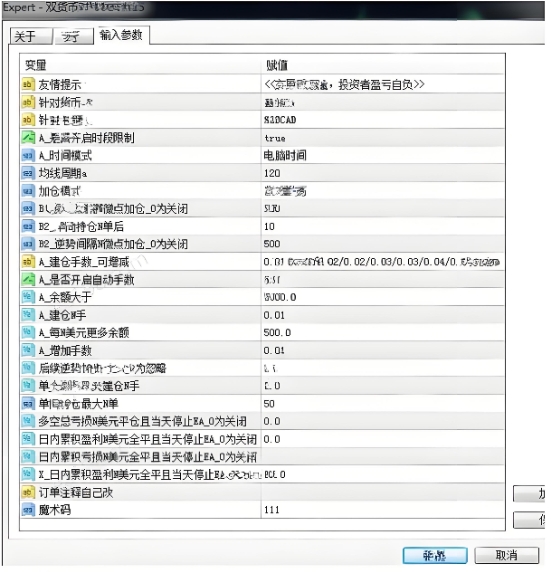This screenshot has height=572, width=551.
Task: Select the B2_逆势间隔N微点加仓_0为关闭 variable name
Action: (x=113, y=245)
